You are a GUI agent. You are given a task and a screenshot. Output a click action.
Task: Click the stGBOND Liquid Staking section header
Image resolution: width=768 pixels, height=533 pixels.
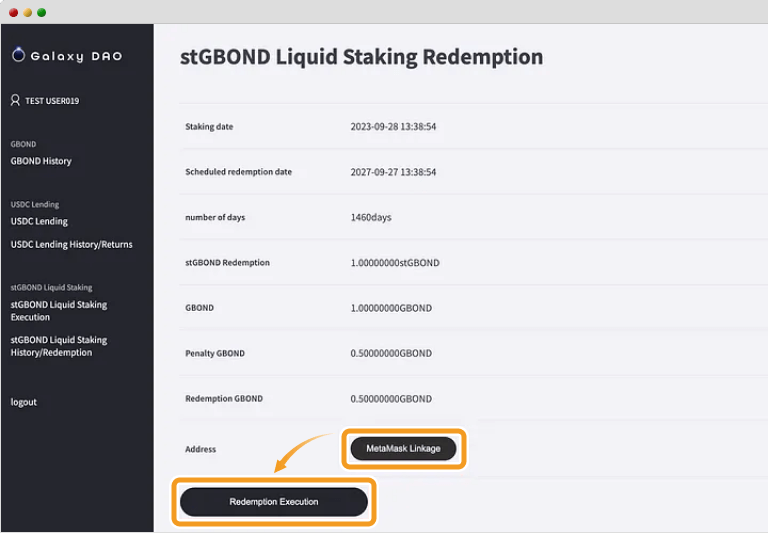pos(51,288)
